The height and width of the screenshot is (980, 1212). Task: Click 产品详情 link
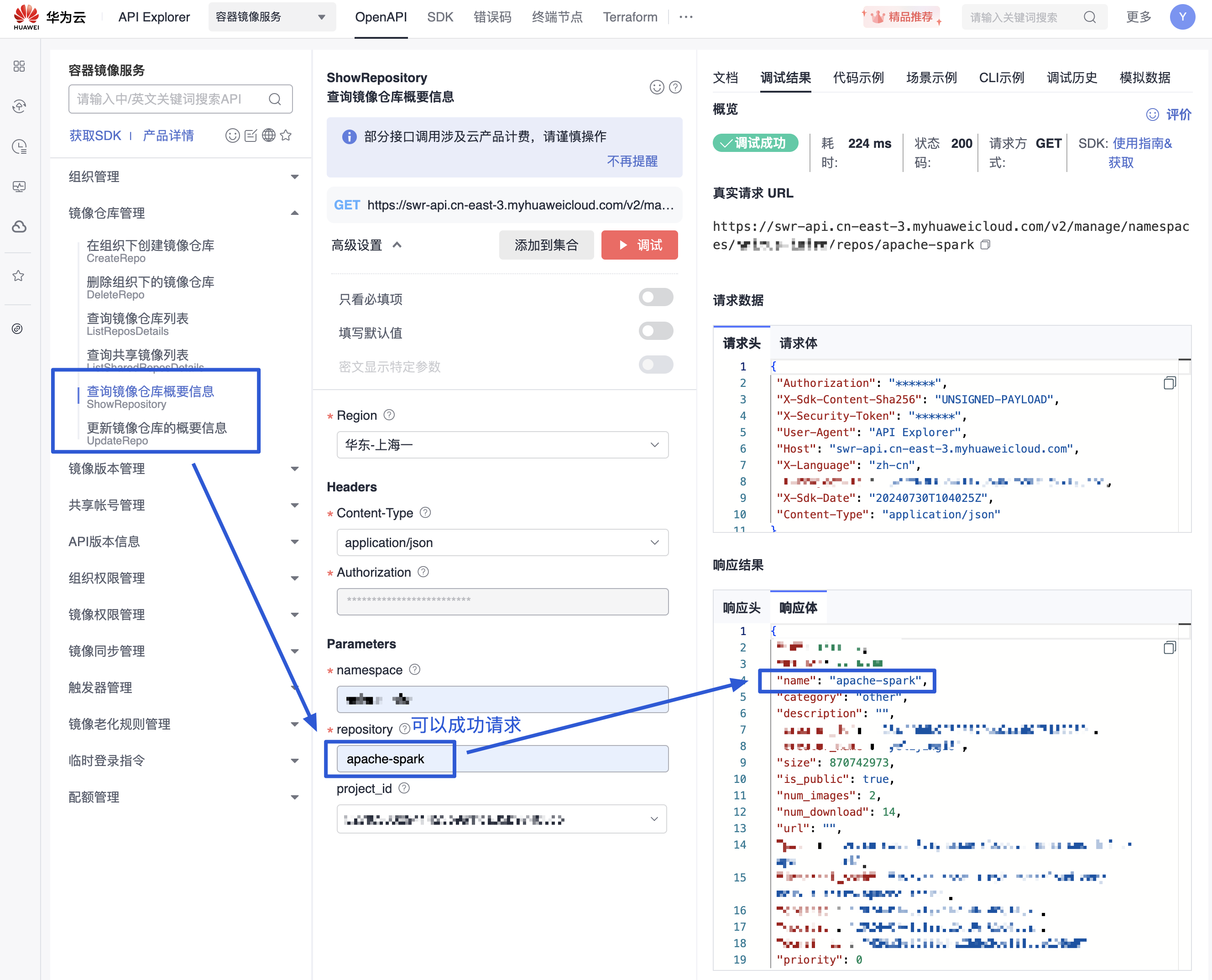tap(168, 136)
